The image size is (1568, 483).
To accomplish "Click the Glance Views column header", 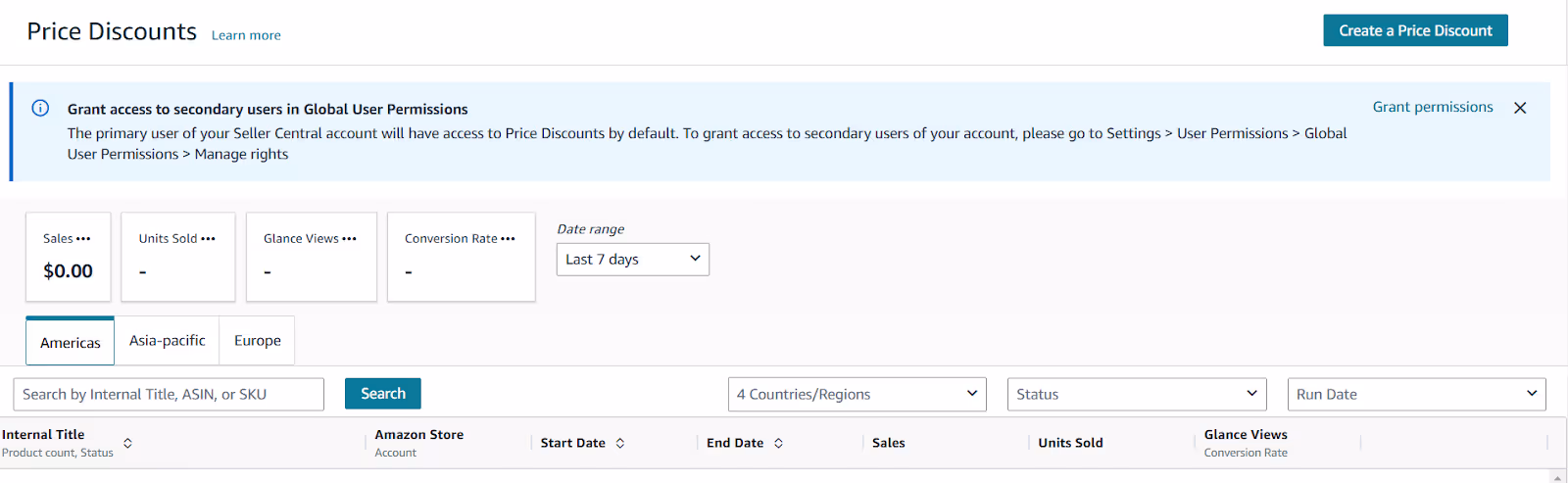I will pyautogui.click(x=1246, y=434).
